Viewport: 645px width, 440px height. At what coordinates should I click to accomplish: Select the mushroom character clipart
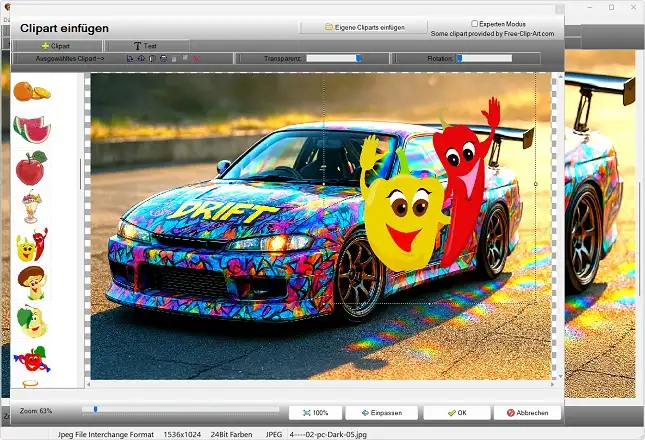32,283
